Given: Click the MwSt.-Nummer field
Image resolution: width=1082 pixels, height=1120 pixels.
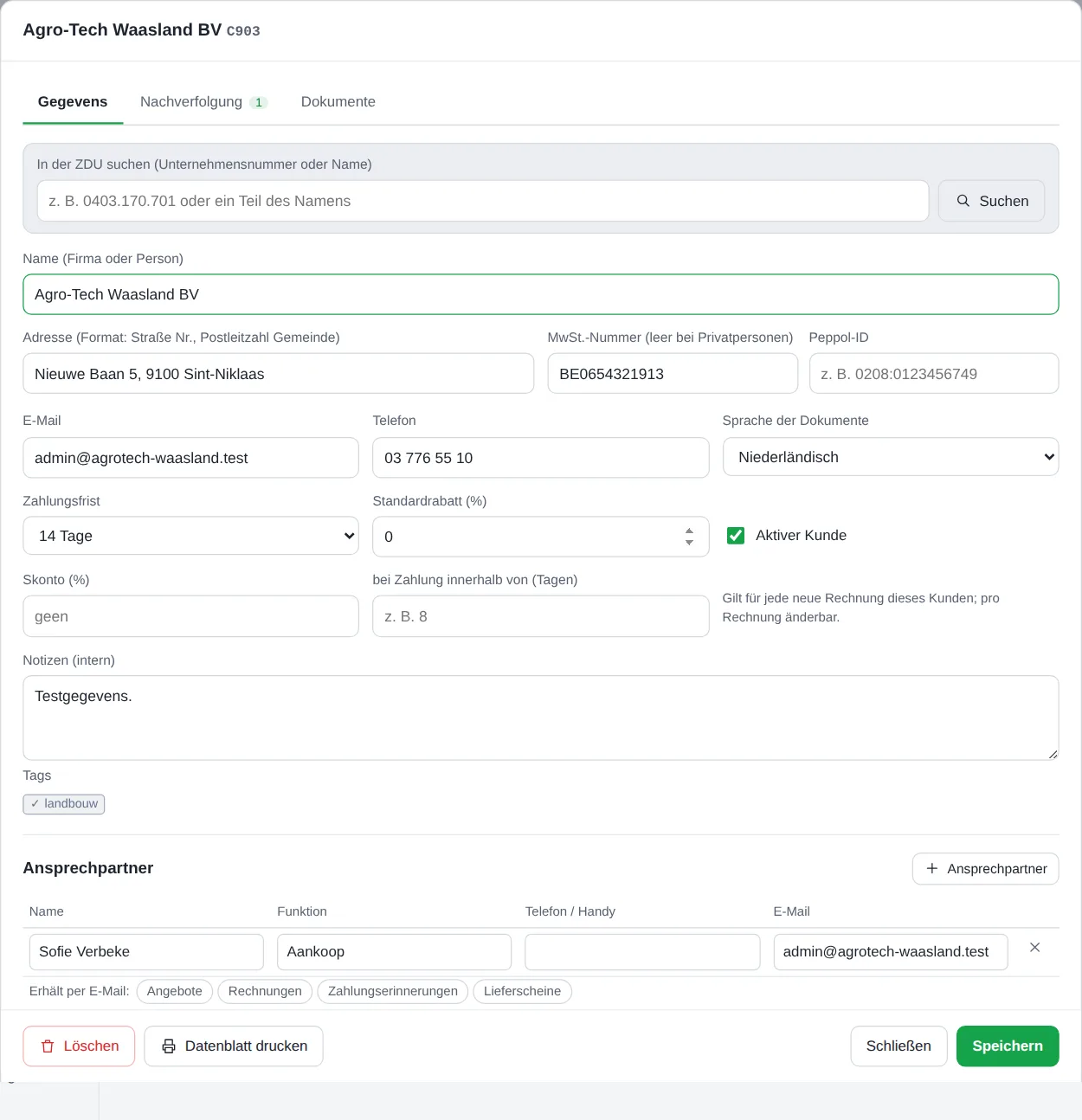Looking at the screenshot, I should click(673, 374).
